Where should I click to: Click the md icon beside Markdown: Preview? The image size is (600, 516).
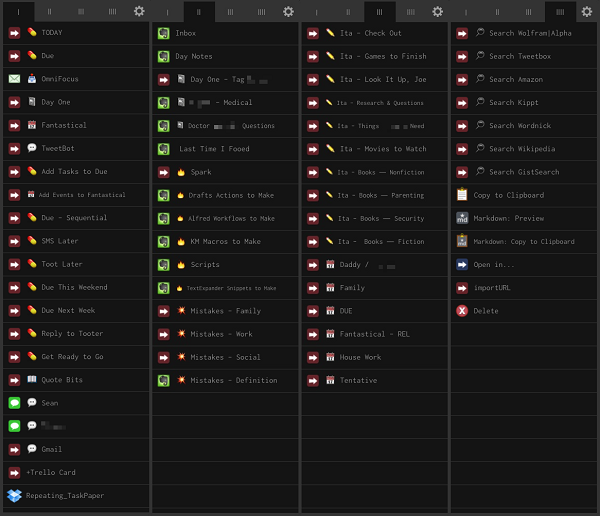(462, 218)
